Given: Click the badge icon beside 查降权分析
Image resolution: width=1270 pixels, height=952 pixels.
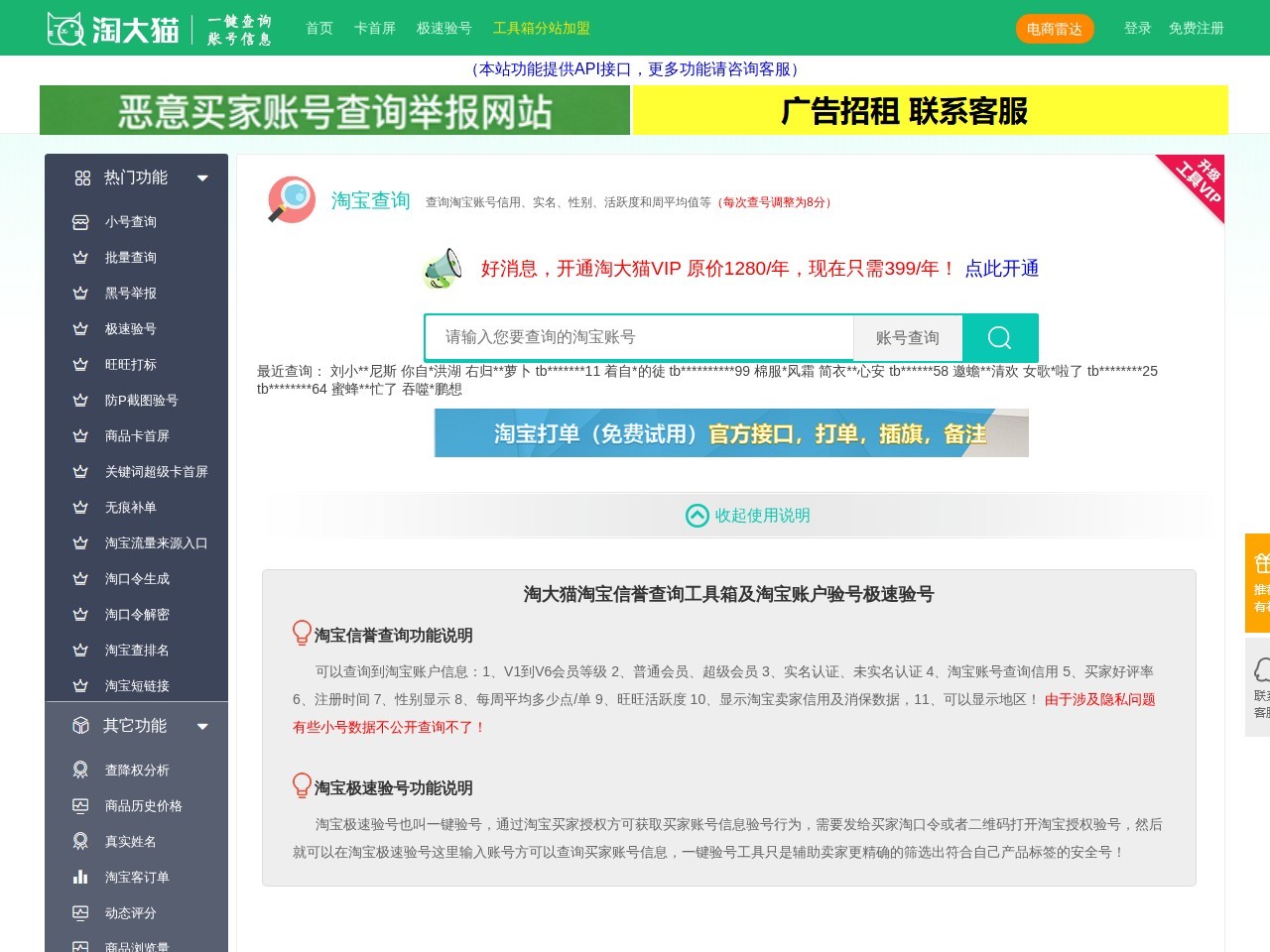Looking at the screenshot, I should [81, 771].
